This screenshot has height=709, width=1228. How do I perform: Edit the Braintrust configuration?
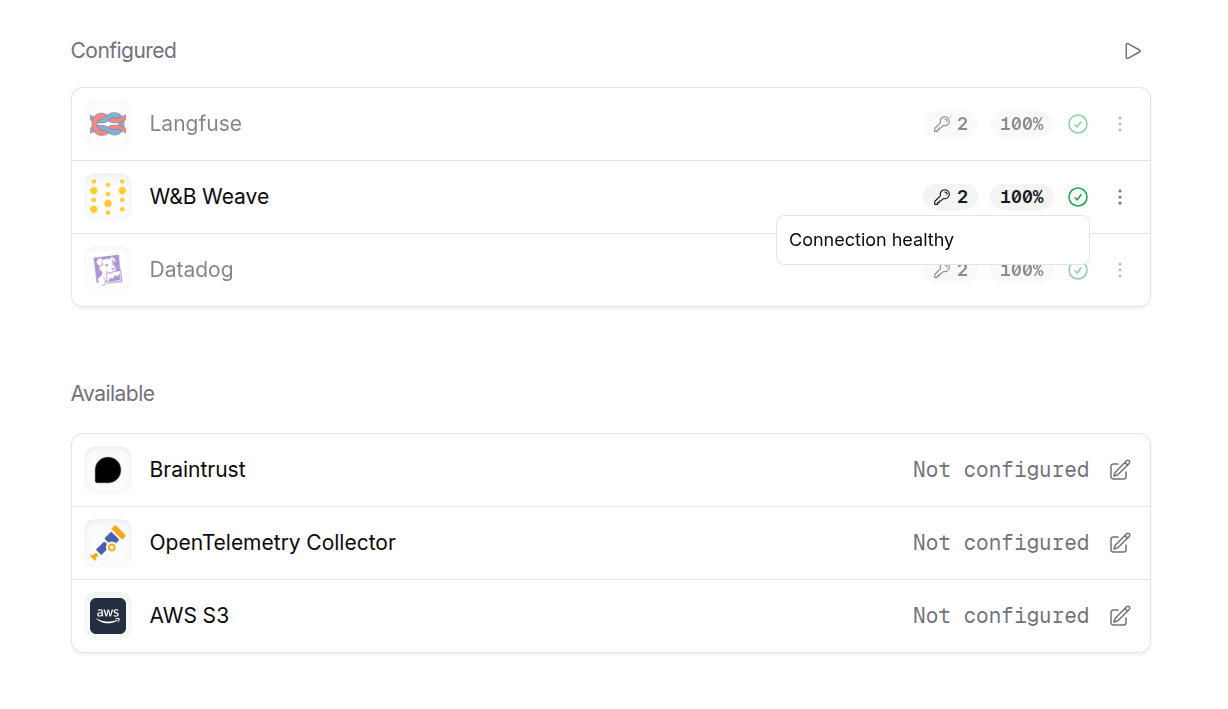1120,470
